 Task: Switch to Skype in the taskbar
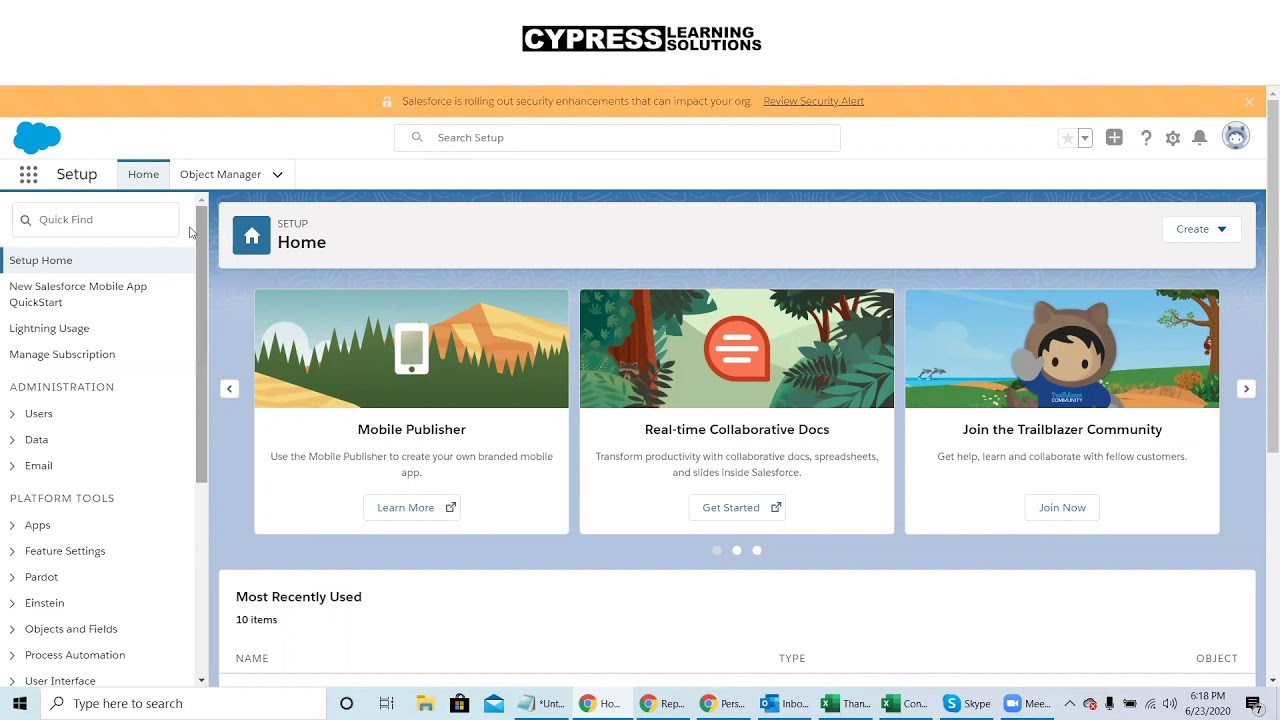[968, 704]
